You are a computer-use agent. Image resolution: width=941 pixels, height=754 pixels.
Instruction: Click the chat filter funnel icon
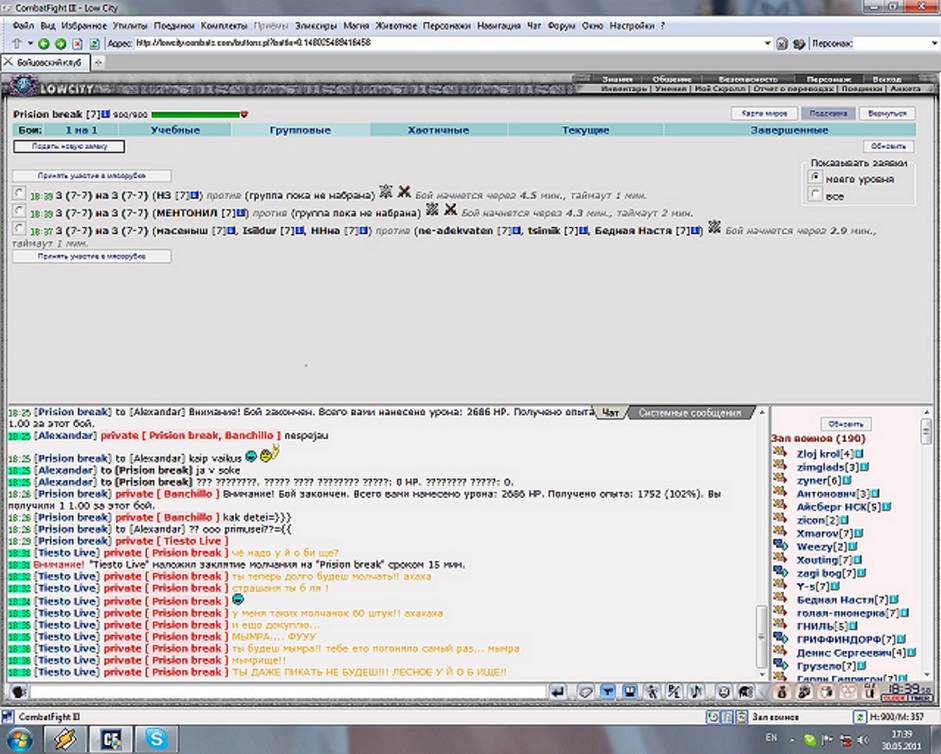click(608, 692)
